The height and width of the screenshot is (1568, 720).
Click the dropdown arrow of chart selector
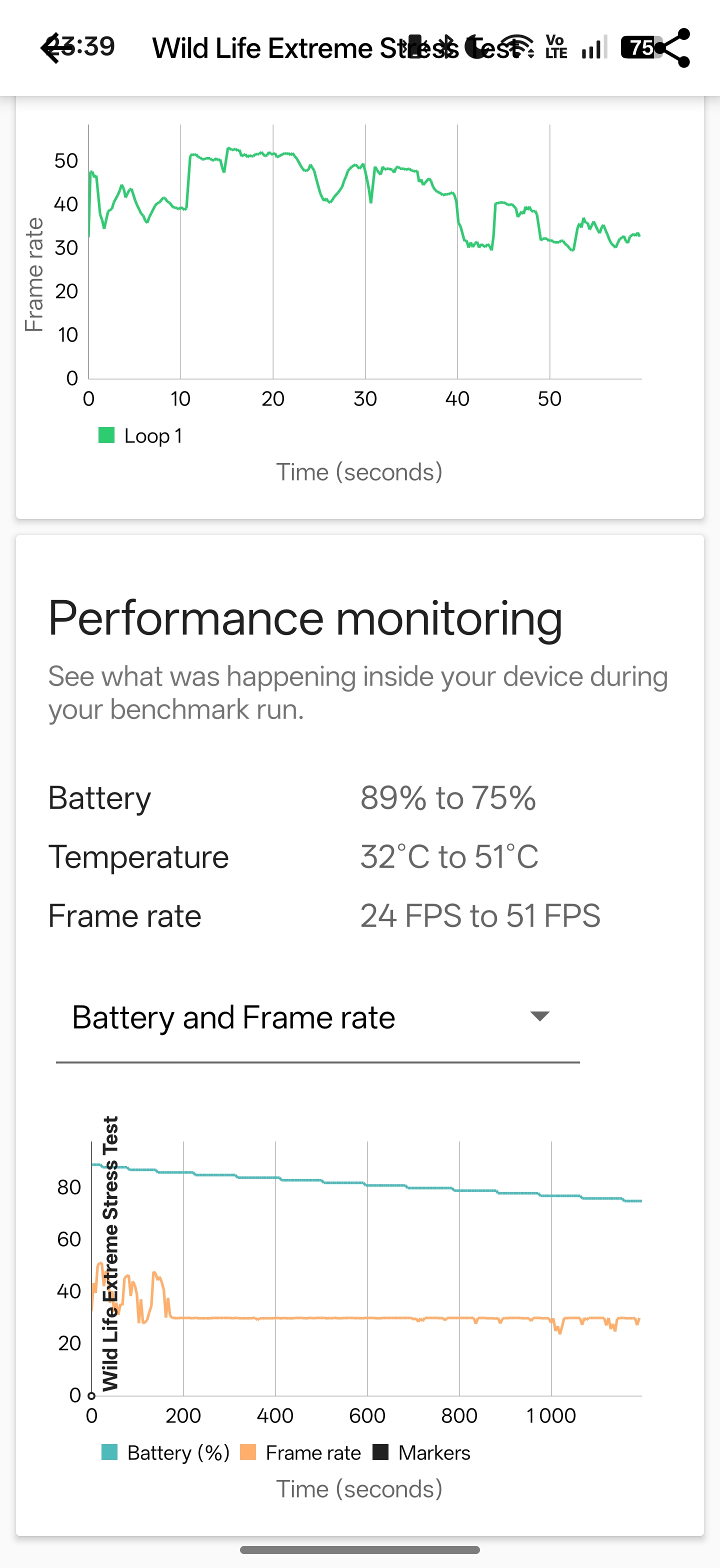[540, 1016]
